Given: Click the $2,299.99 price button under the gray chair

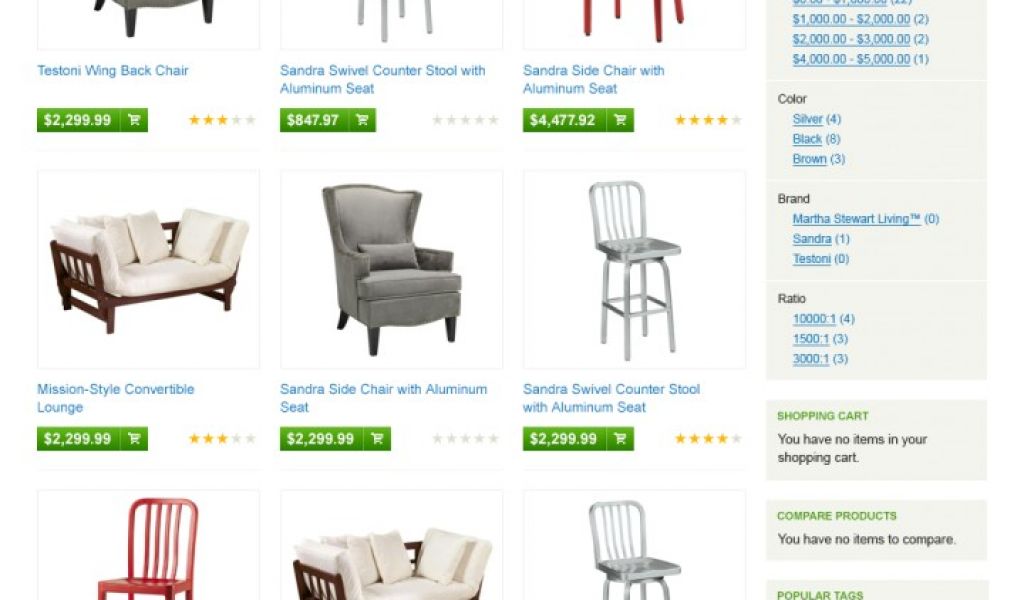Looking at the screenshot, I should pyautogui.click(x=320, y=439).
